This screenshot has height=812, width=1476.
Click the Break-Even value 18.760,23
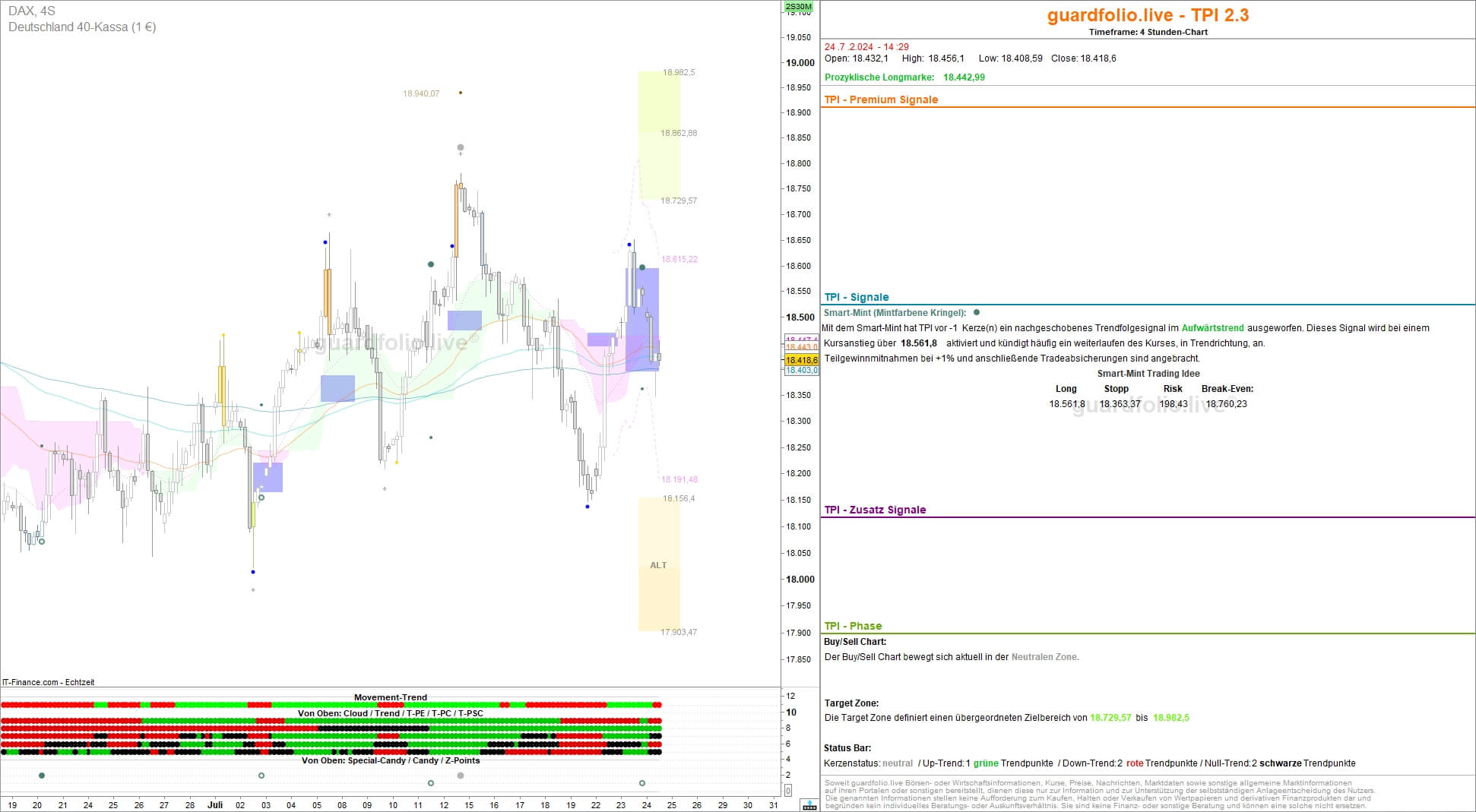pyautogui.click(x=1226, y=404)
